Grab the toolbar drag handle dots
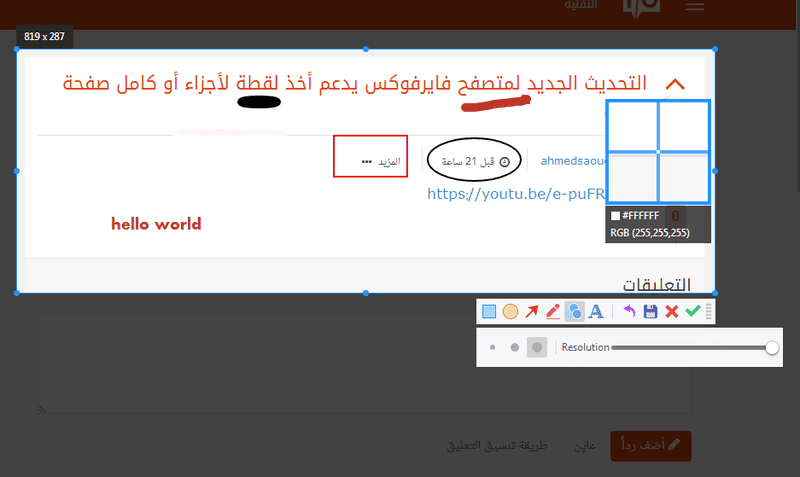 [x=709, y=311]
